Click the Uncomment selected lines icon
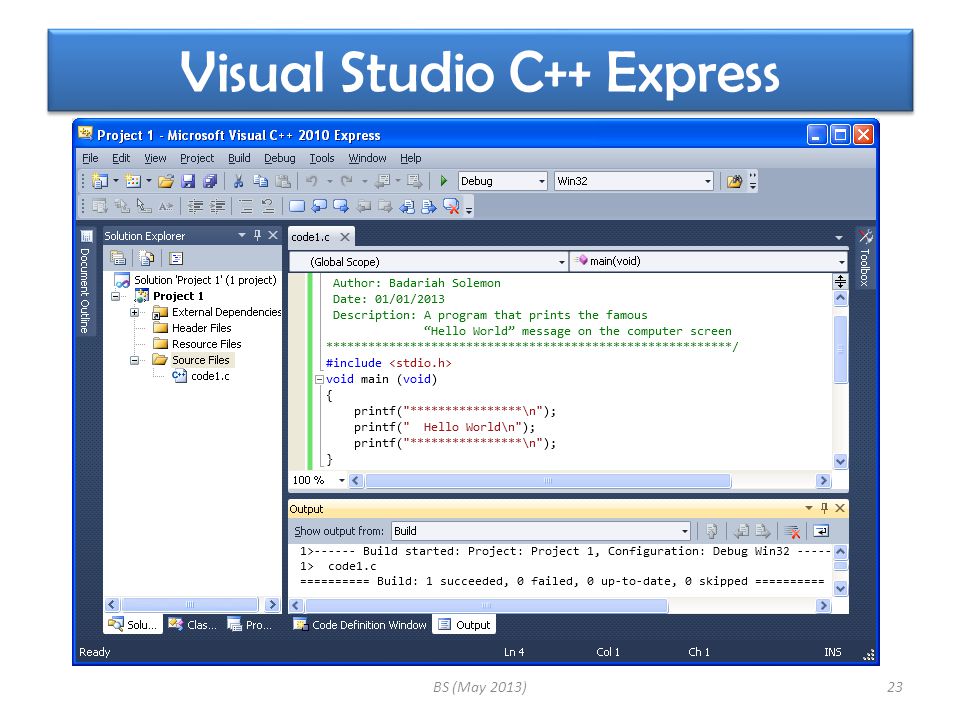 coord(268,206)
